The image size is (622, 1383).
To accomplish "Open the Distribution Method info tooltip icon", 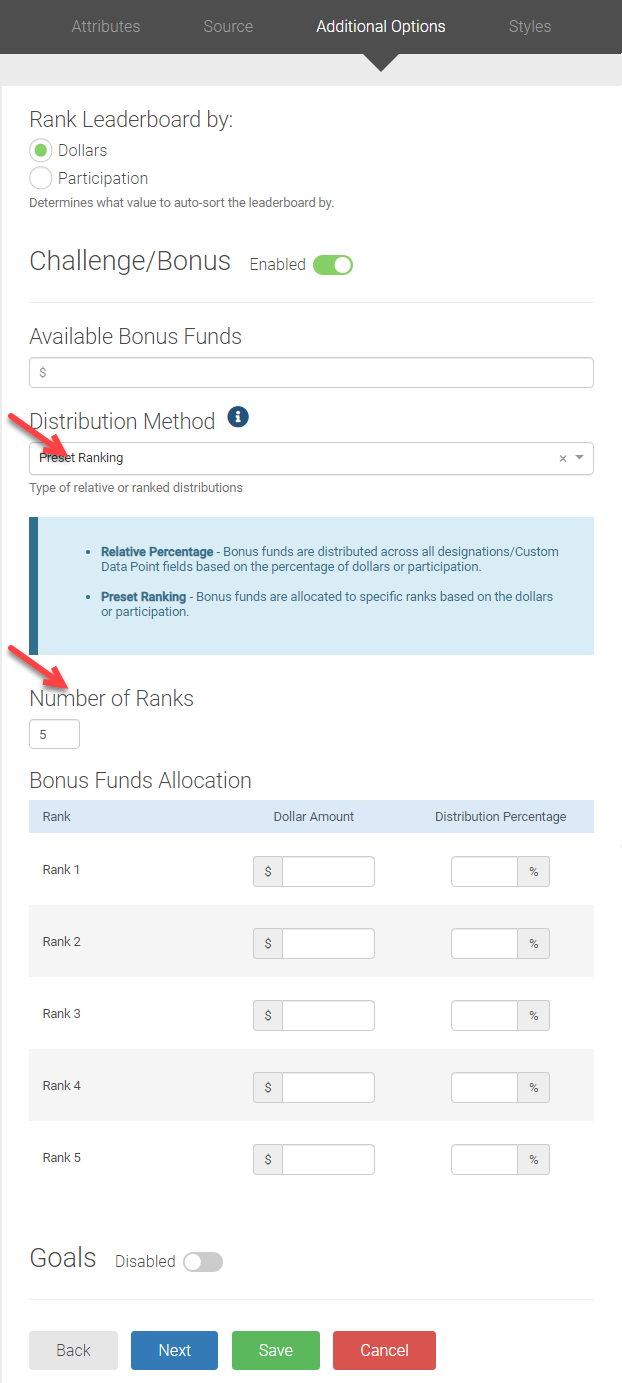I will pyautogui.click(x=238, y=417).
